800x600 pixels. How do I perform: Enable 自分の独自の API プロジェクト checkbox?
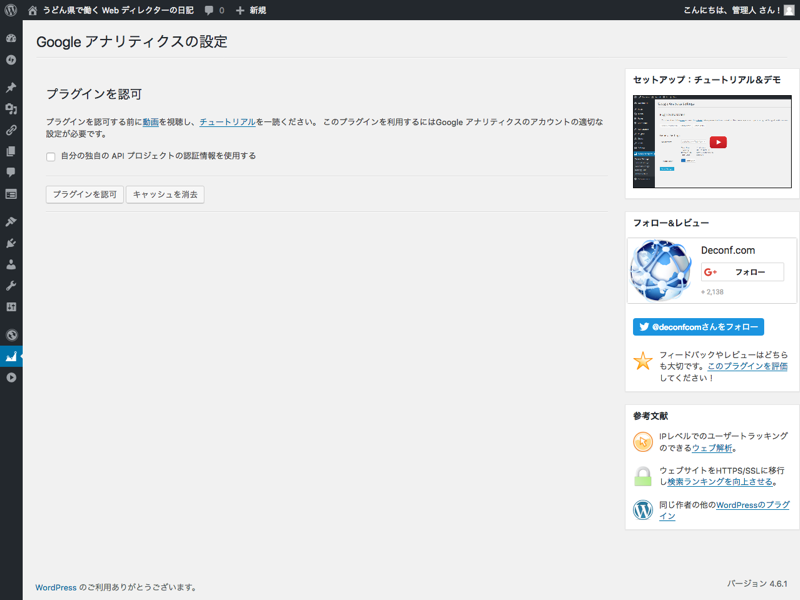click(x=51, y=157)
